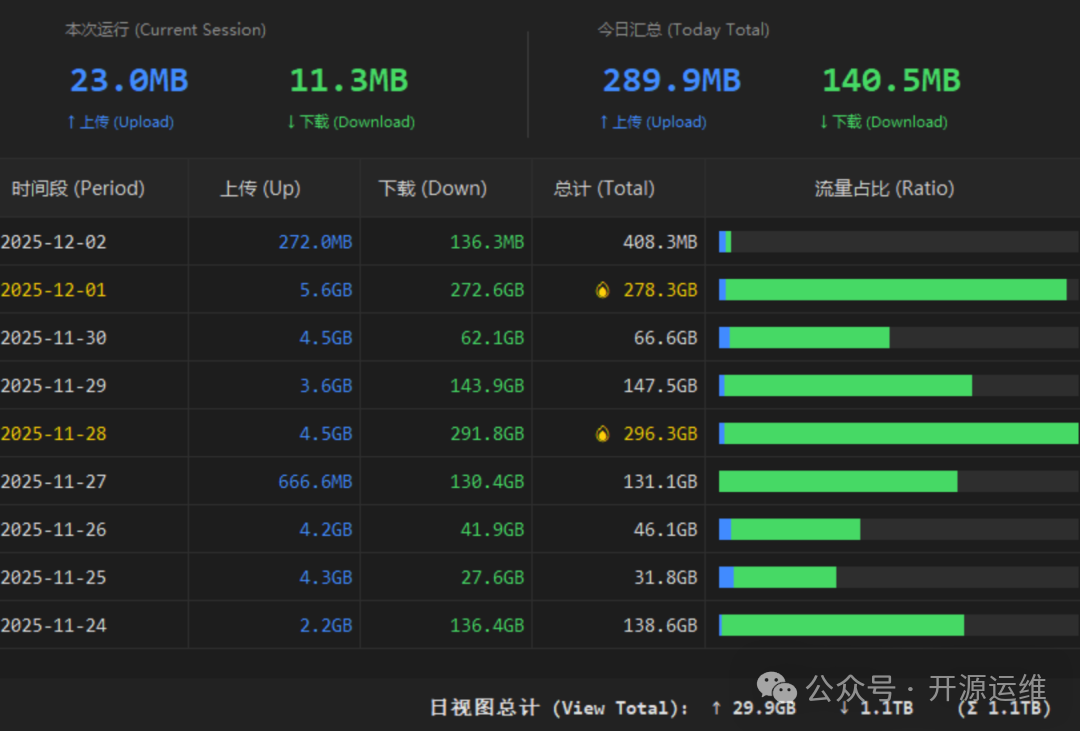The image size is (1080, 731).
Task: Click the upload arrow under 289.9MB
Action: point(604,122)
